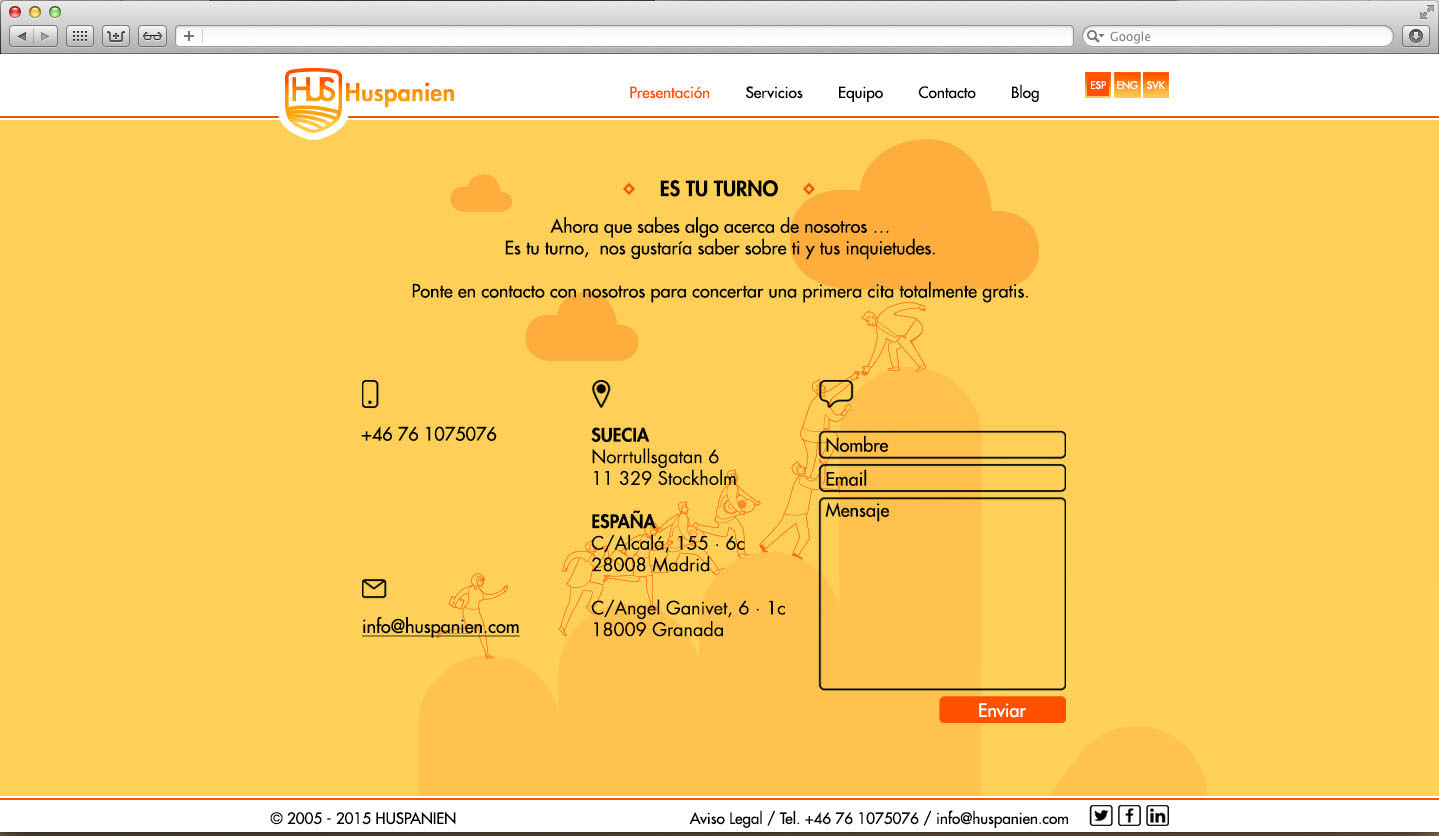Navigate to the Contacto menu item
Viewport: 1439px width, 836px height.
click(x=946, y=92)
